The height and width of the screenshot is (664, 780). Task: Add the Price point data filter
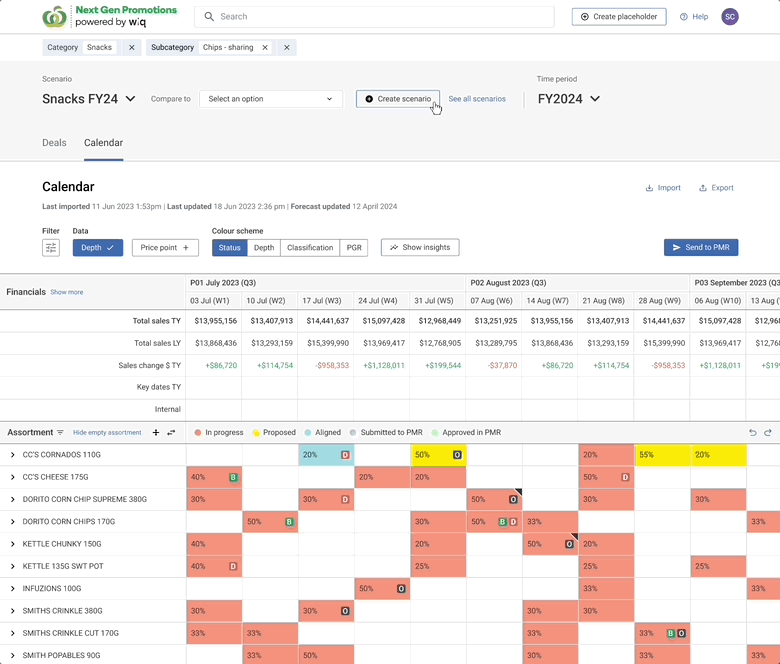click(x=165, y=247)
